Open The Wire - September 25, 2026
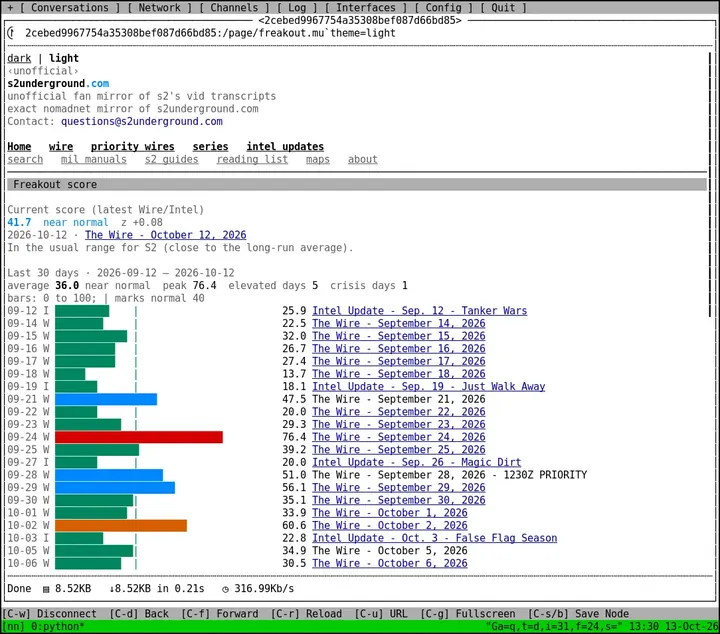The image size is (720, 634). [399, 449]
